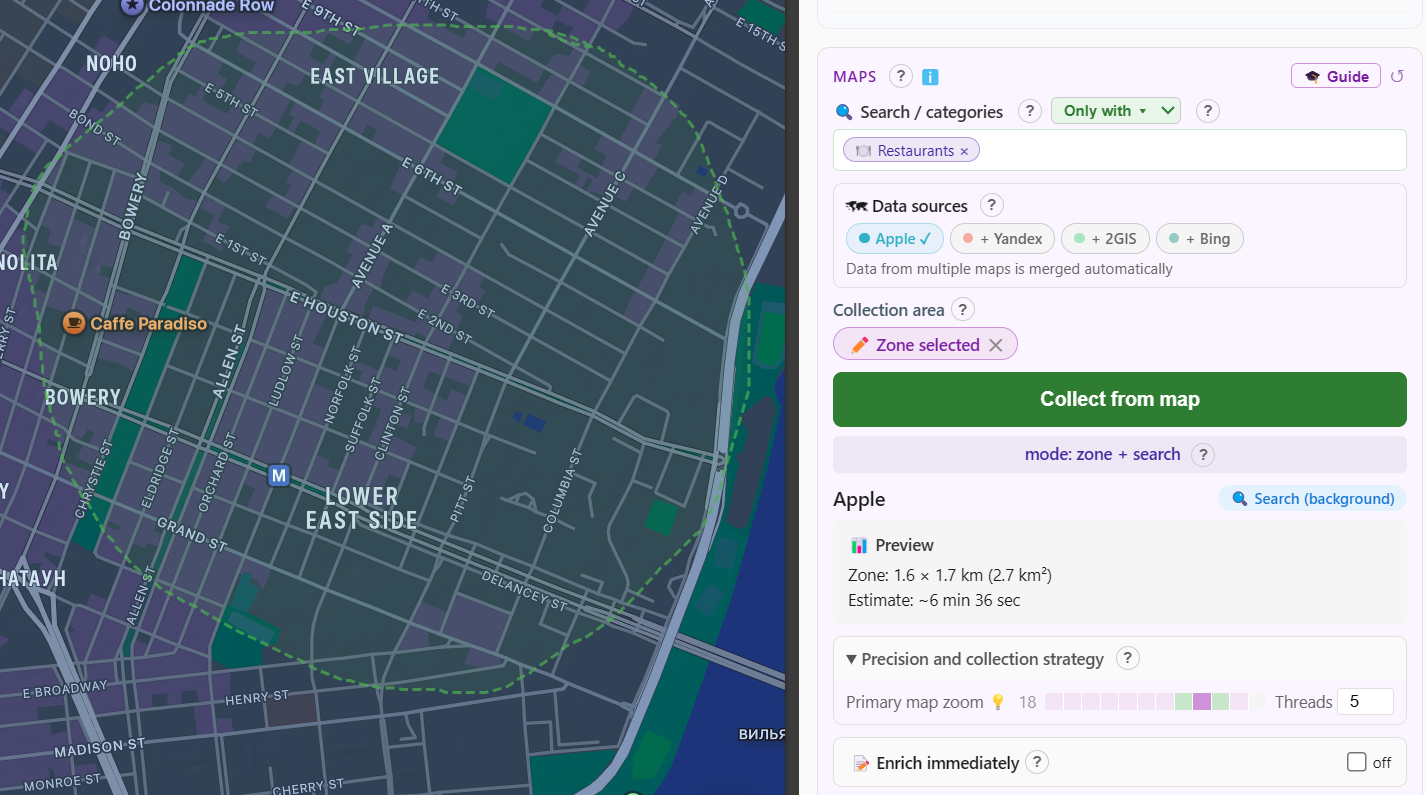Click the Search (background) button

1312,498
